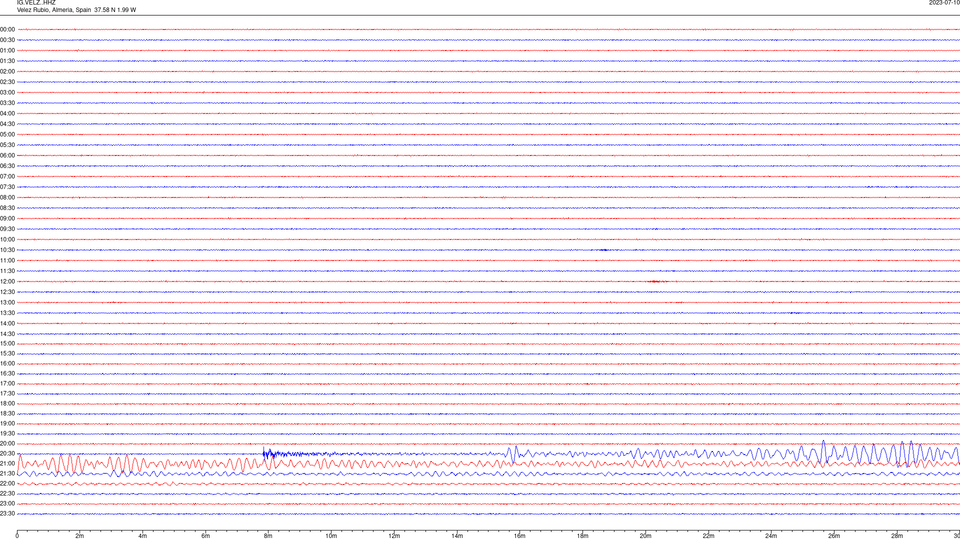960x540 pixels.
Task: Select the 12:00 row label
Action: [x=7, y=282]
